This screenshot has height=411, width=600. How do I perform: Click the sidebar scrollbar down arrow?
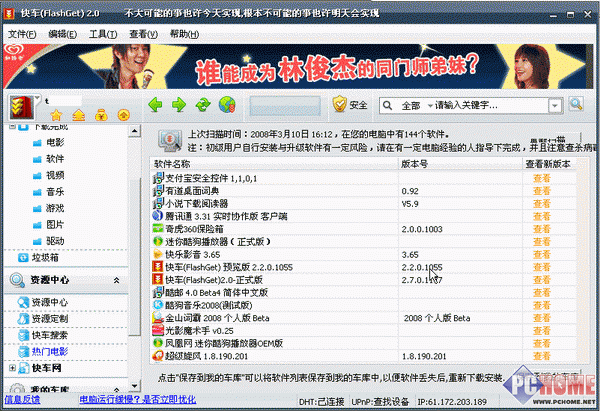[134, 386]
